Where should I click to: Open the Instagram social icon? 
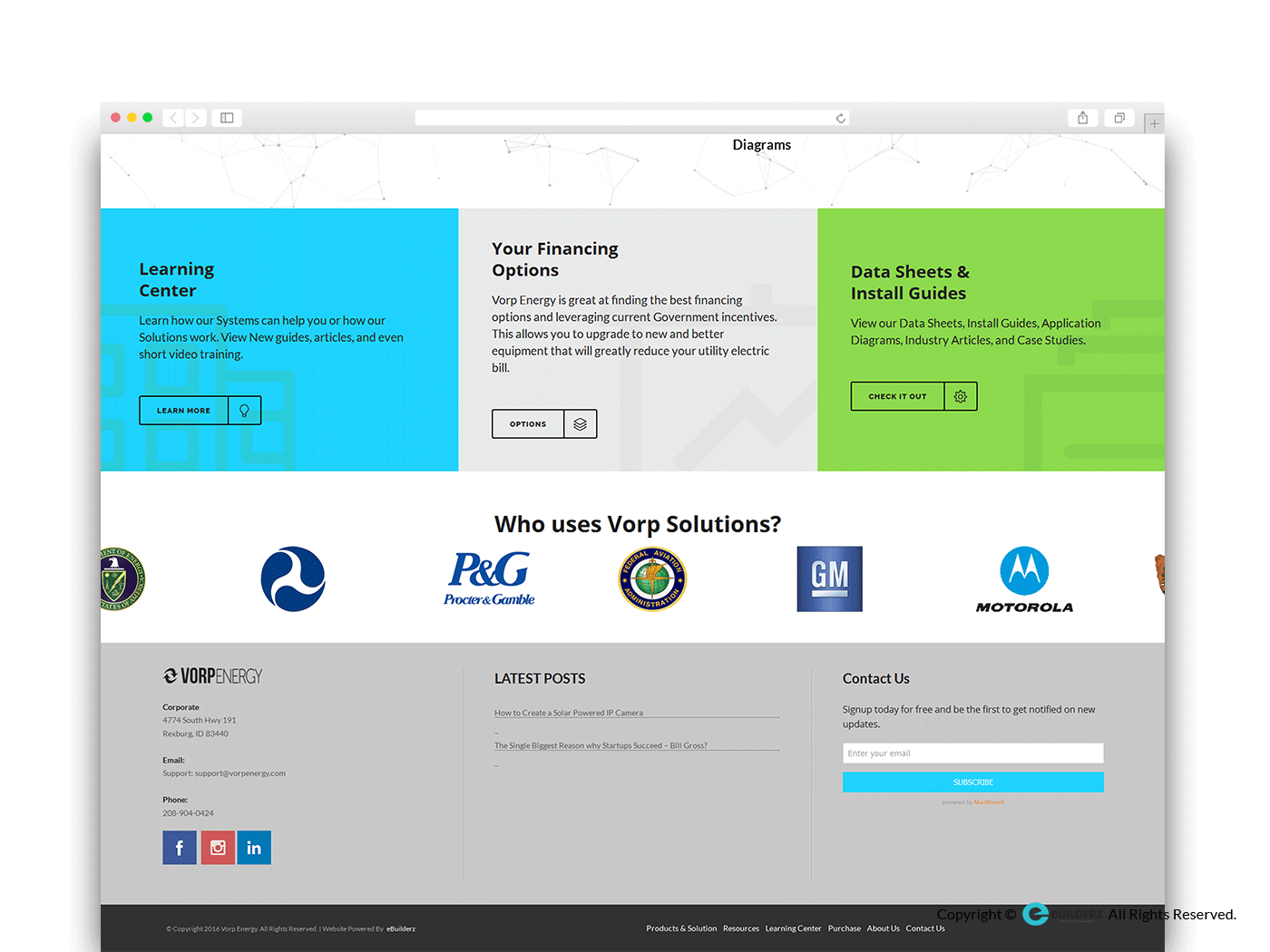[x=218, y=848]
